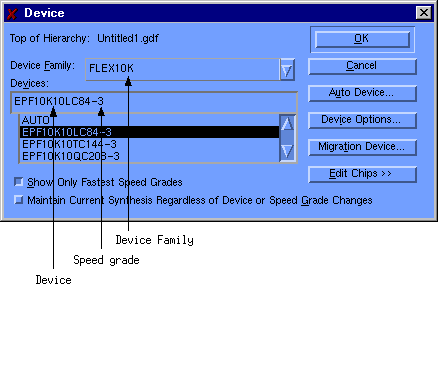This screenshot has width=439, height=377.
Task: Close the Device dialog window
Action: tap(424, 13)
